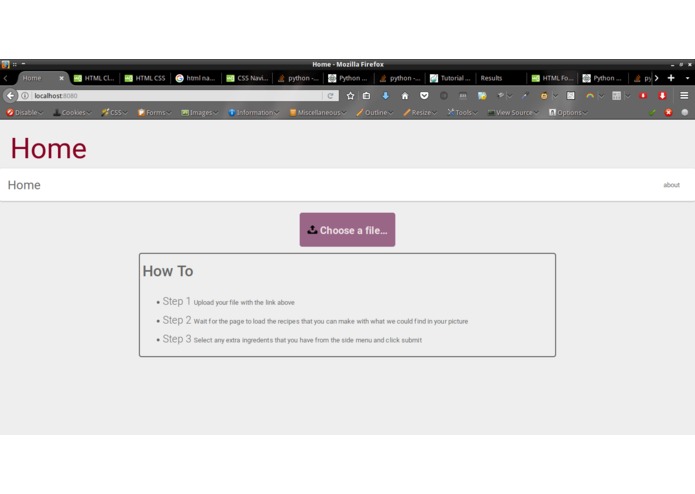695x494 pixels.
Task: Save the page to Pocket
Action: tap(424, 96)
